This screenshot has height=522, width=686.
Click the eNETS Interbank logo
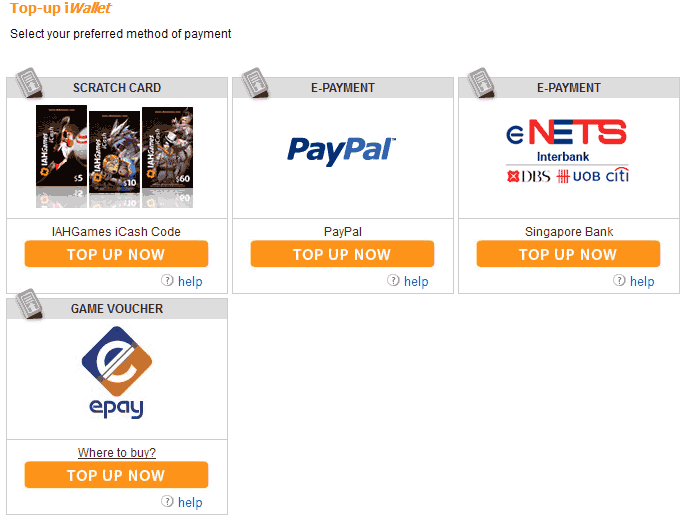pyautogui.click(x=567, y=151)
